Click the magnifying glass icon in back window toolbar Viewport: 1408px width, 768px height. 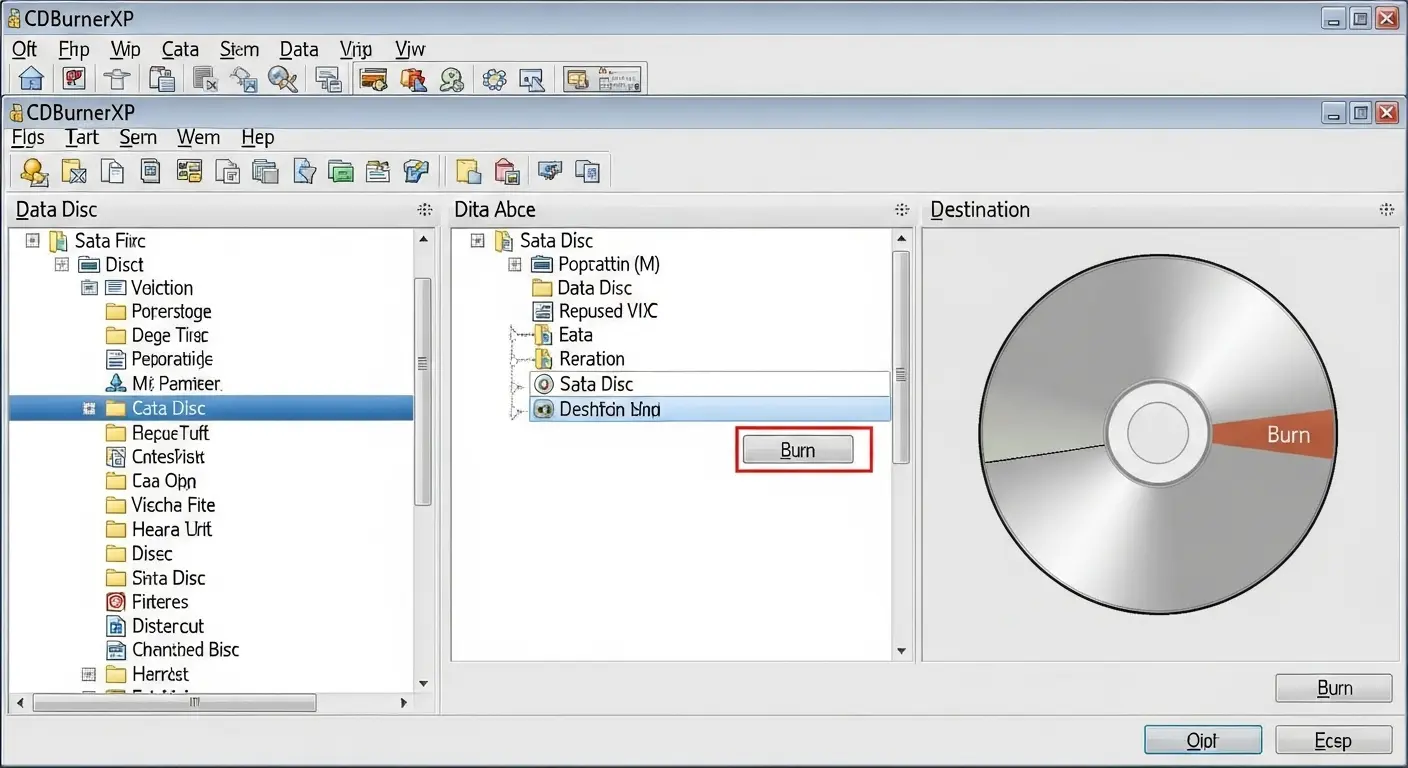point(284,79)
